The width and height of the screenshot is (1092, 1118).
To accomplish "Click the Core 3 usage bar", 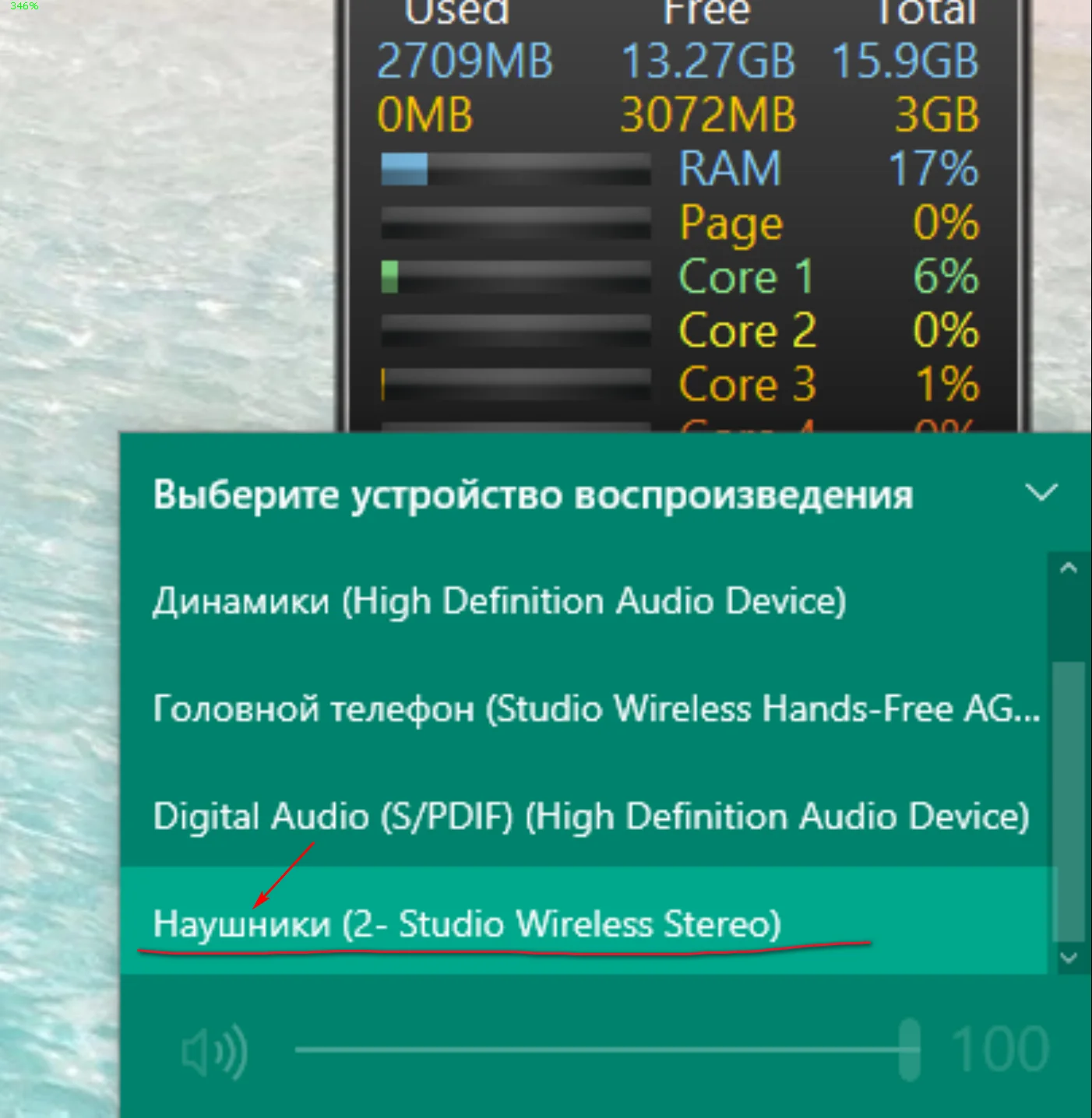I will (x=516, y=385).
